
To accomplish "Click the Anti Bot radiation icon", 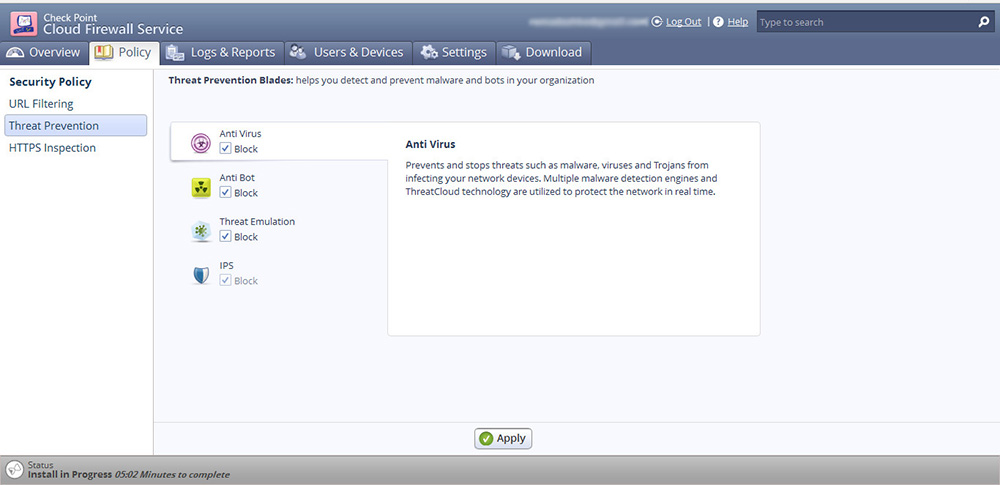I will click(x=201, y=188).
